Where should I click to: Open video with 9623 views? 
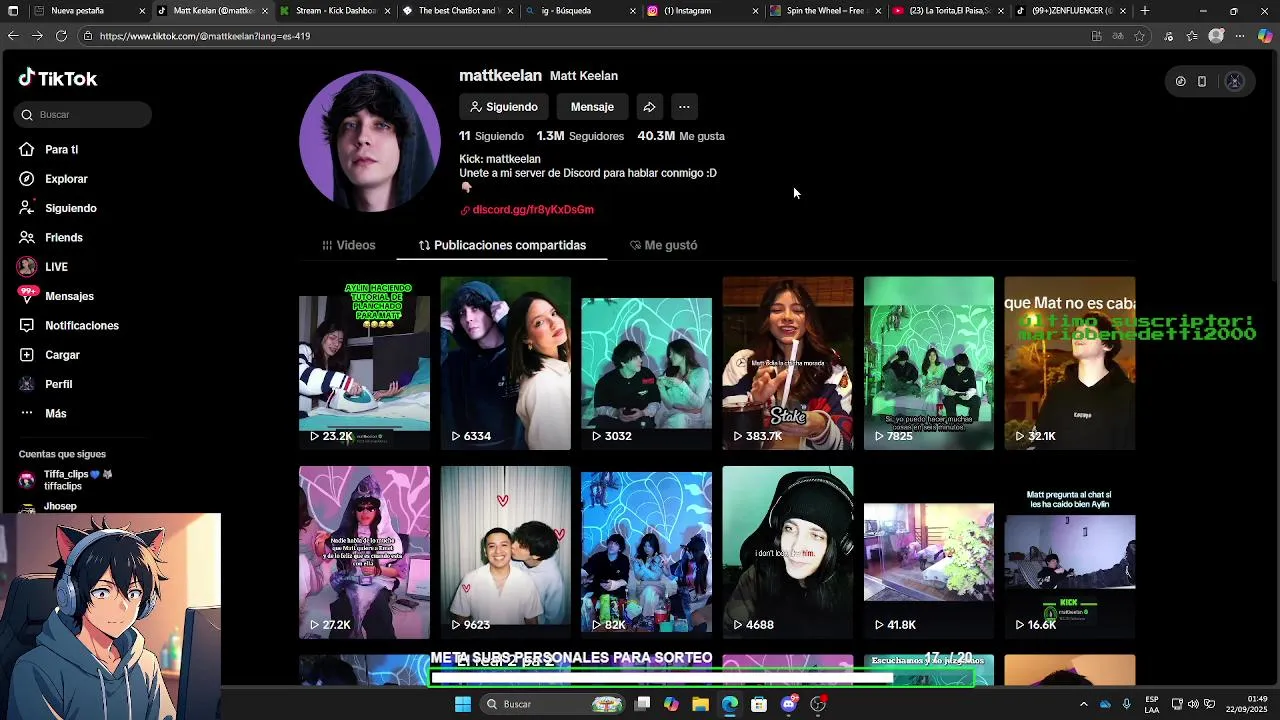505,552
